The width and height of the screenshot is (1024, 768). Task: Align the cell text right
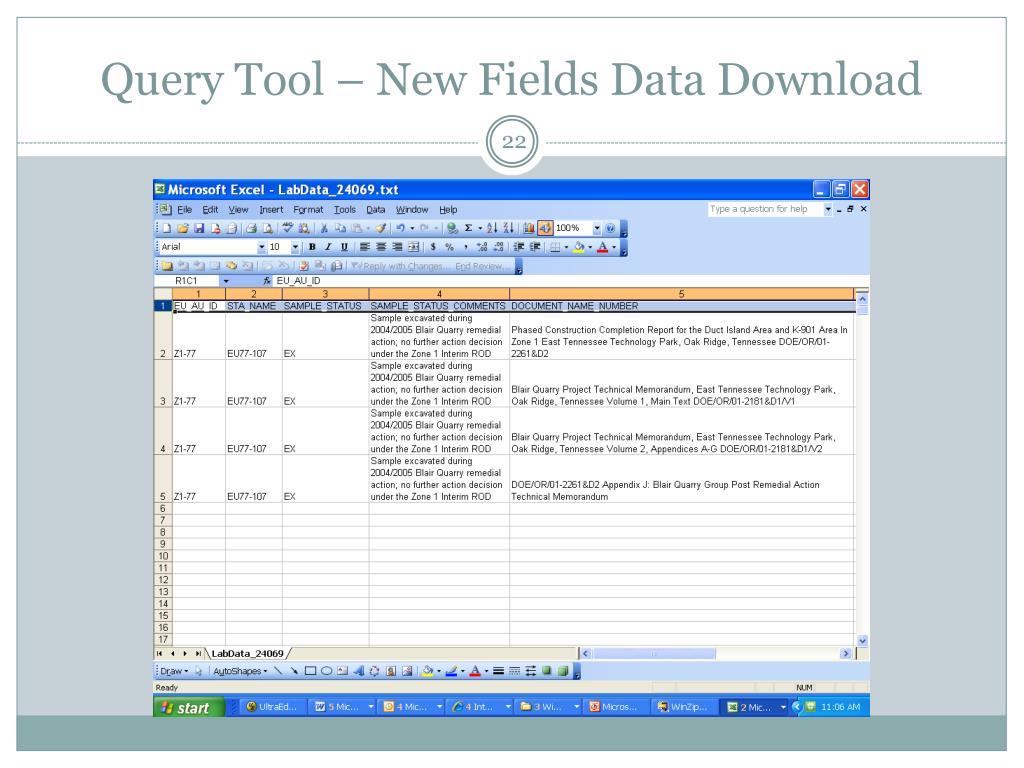[x=397, y=247]
